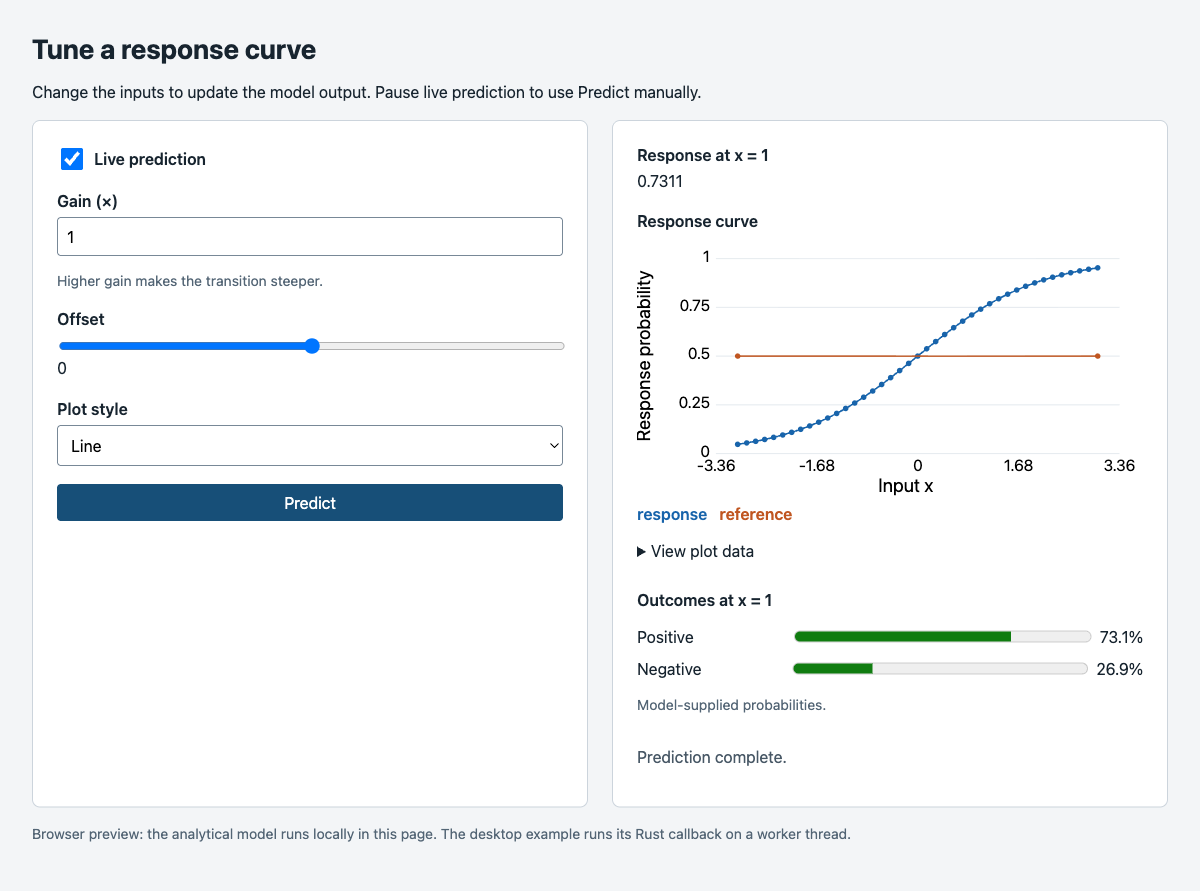Open the Plot style dropdown

click(x=310, y=446)
